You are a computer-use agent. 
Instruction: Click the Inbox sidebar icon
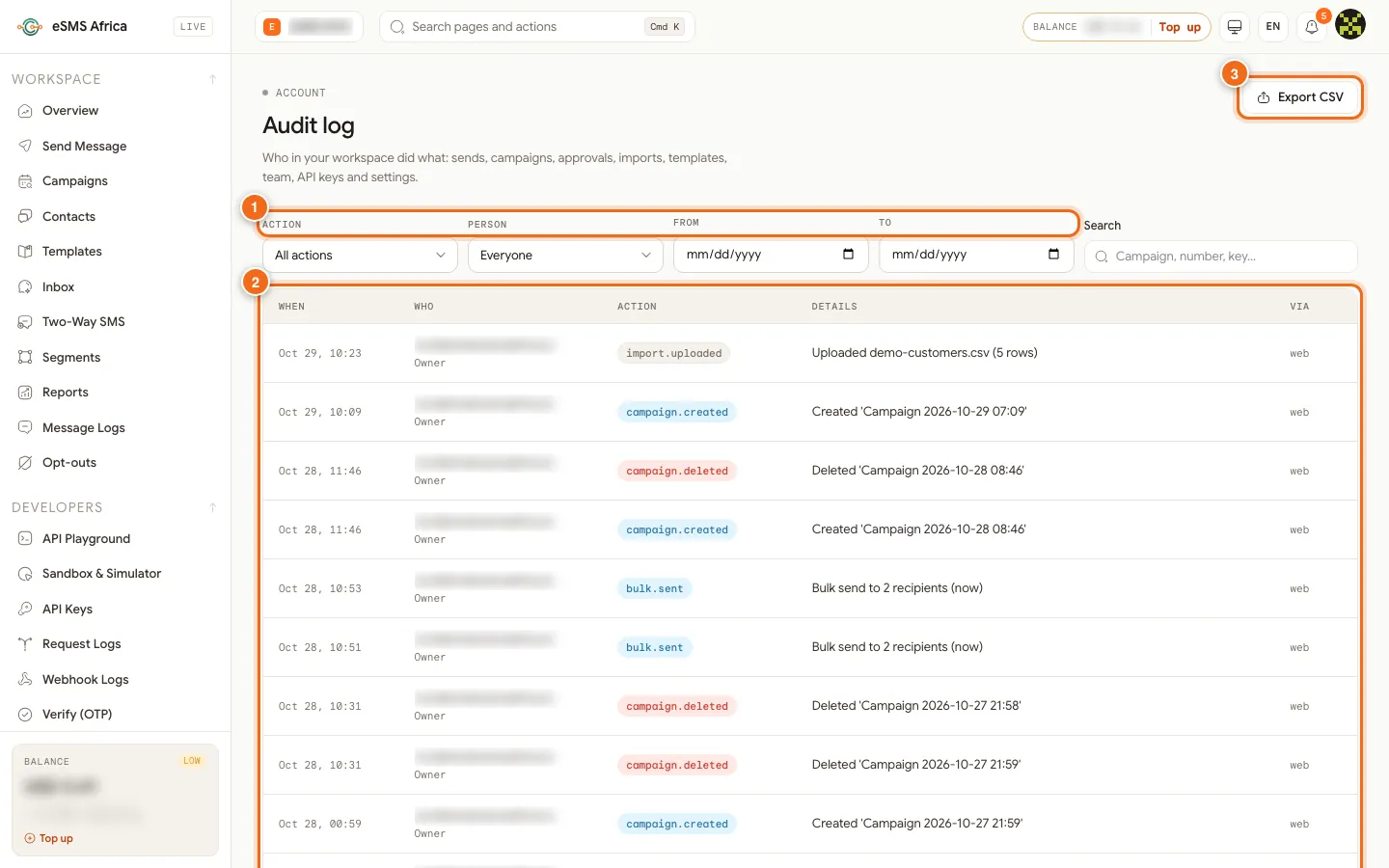click(x=25, y=286)
